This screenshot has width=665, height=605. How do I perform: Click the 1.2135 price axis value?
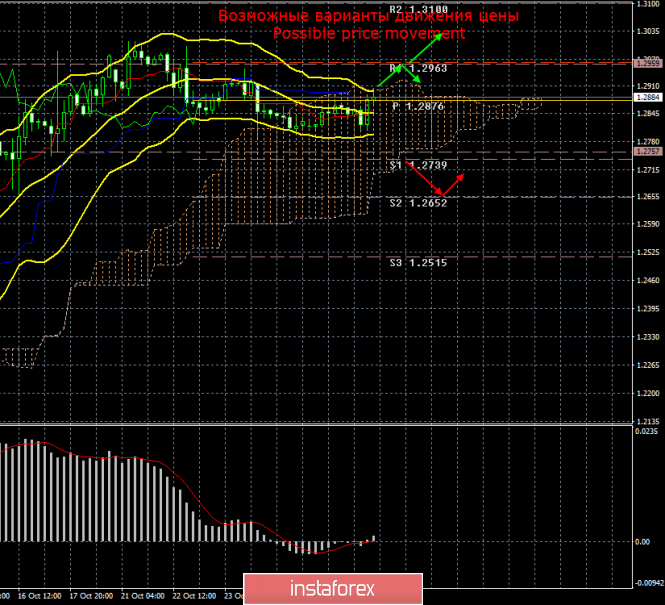click(648, 421)
